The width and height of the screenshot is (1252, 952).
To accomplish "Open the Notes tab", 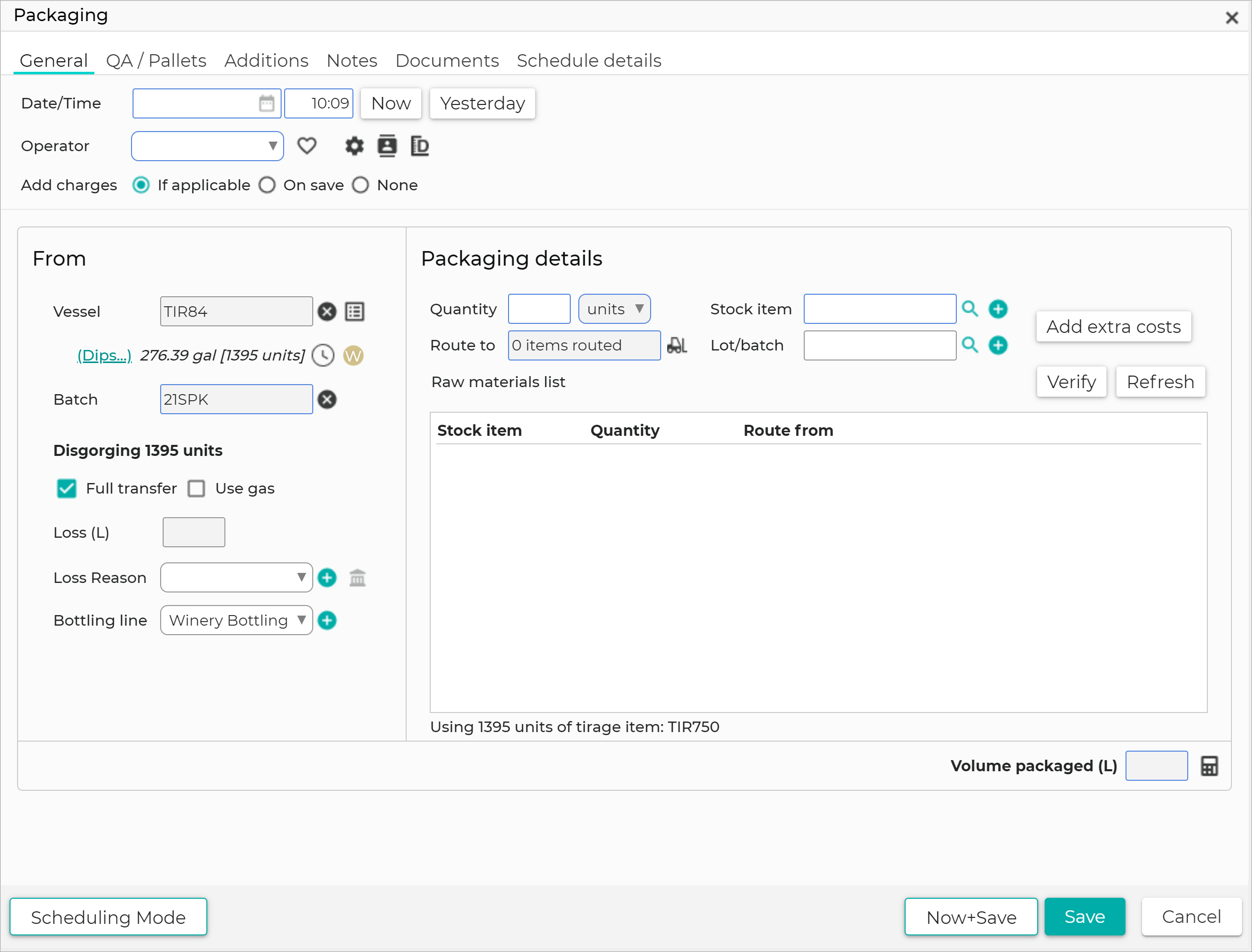I will click(352, 61).
